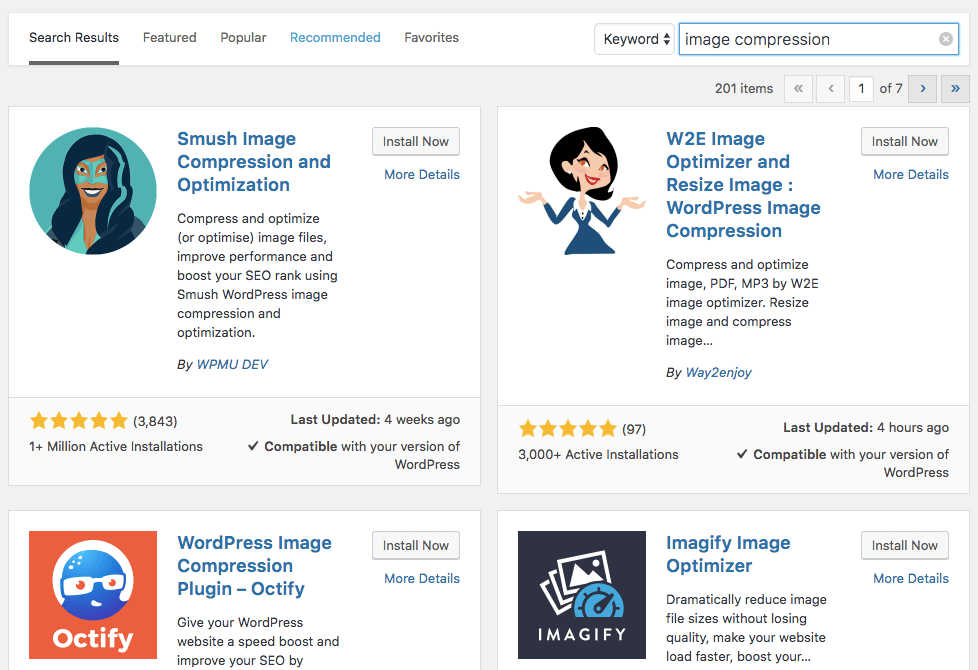Screen dimensions: 978x670
Task: Advance to the next results page
Action: click(922, 89)
